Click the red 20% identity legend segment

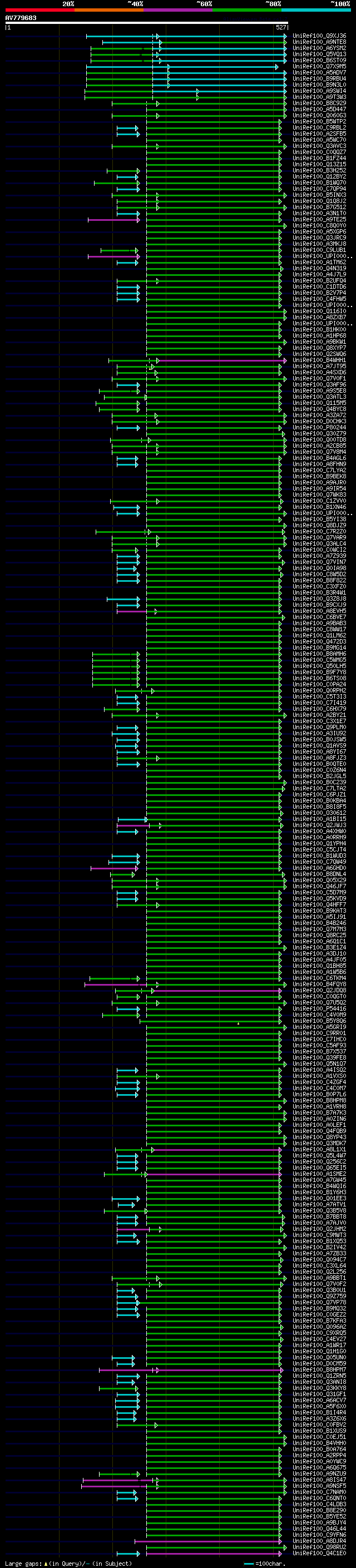(39, 10)
